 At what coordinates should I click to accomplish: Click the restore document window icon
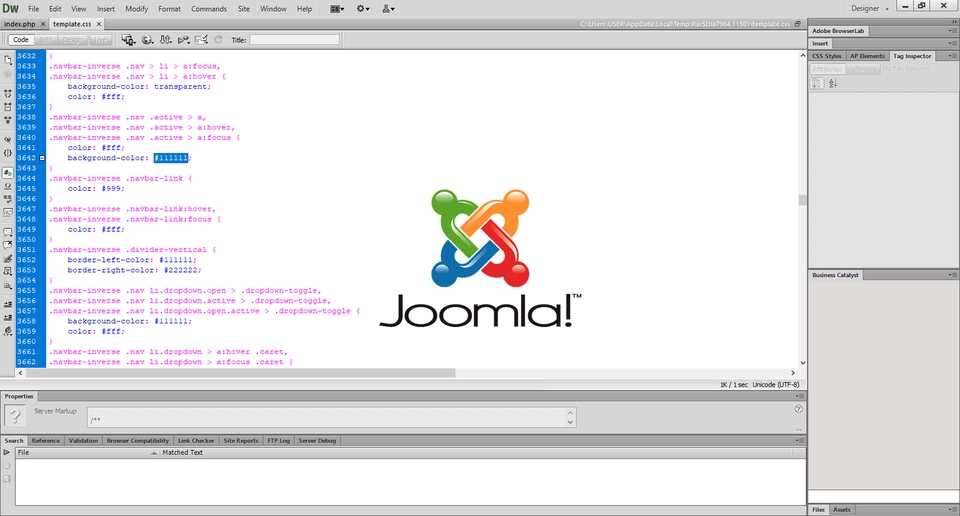coord(798,24)
